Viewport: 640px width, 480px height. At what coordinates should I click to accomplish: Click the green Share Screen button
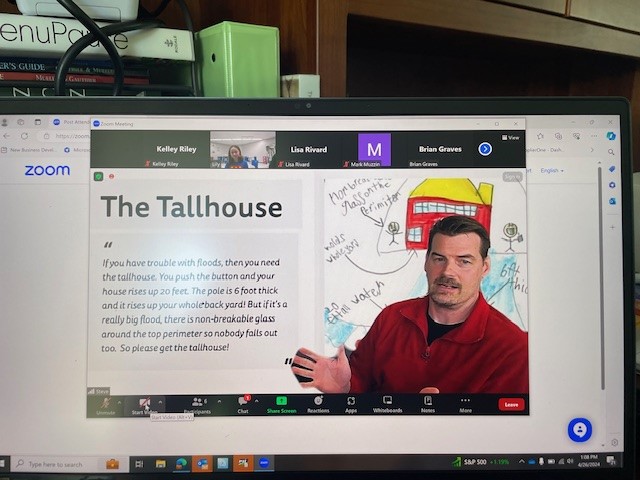tap(281, 404)
